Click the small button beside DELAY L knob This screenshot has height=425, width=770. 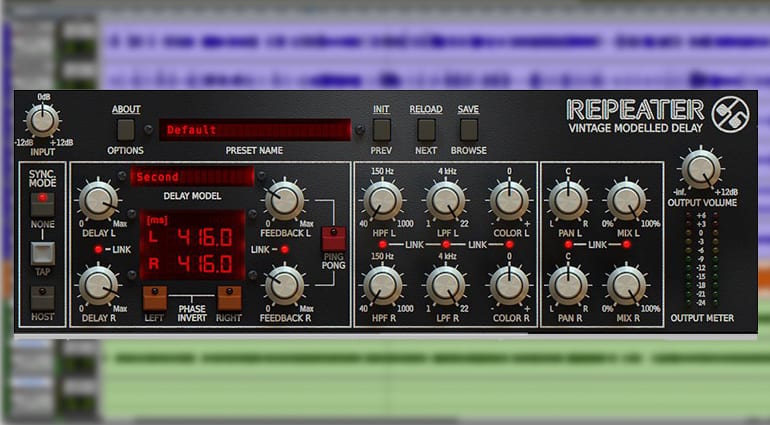132,214
